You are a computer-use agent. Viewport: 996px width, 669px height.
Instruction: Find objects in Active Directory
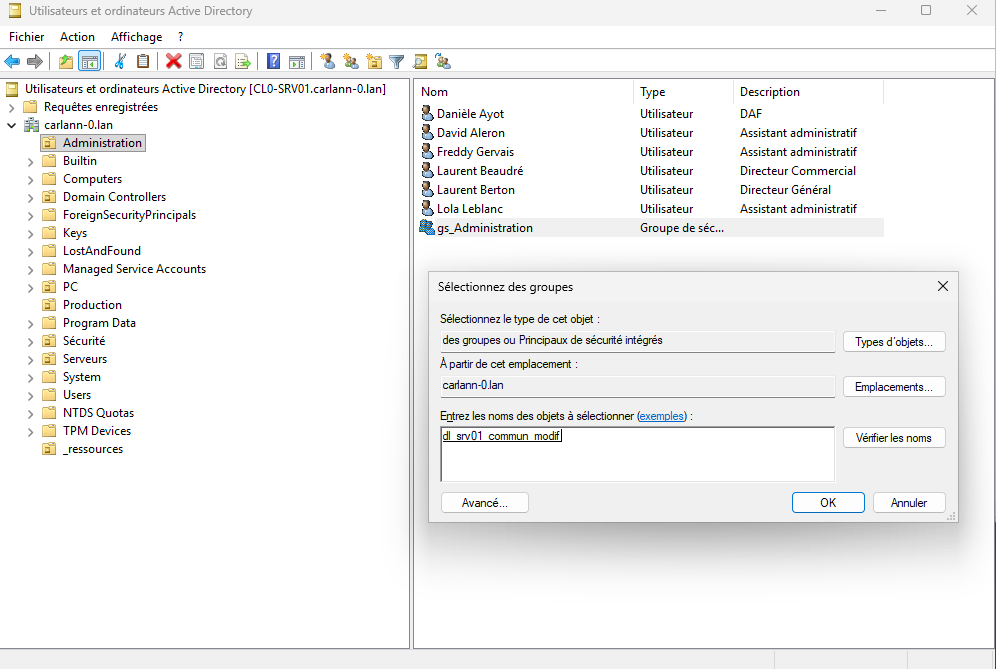pyautogui.click(x=419, y=62)
